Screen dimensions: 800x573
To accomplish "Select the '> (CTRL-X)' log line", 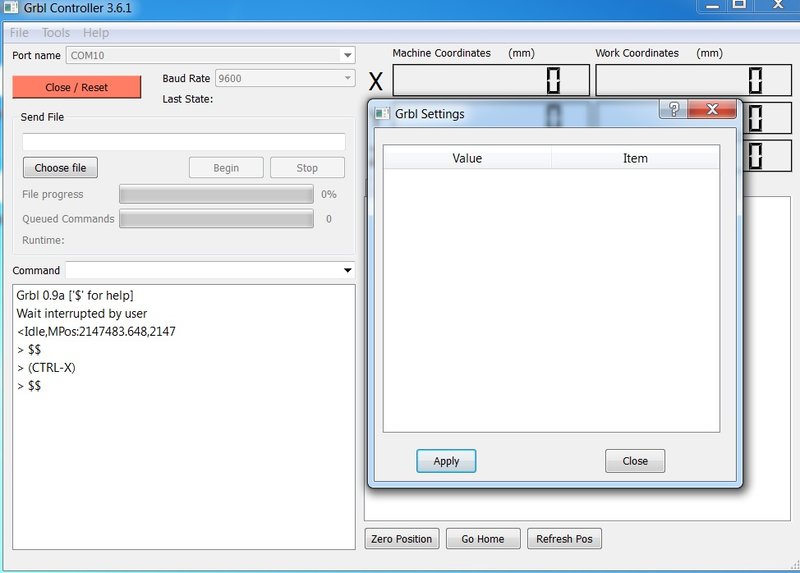I will click(46, 368).
